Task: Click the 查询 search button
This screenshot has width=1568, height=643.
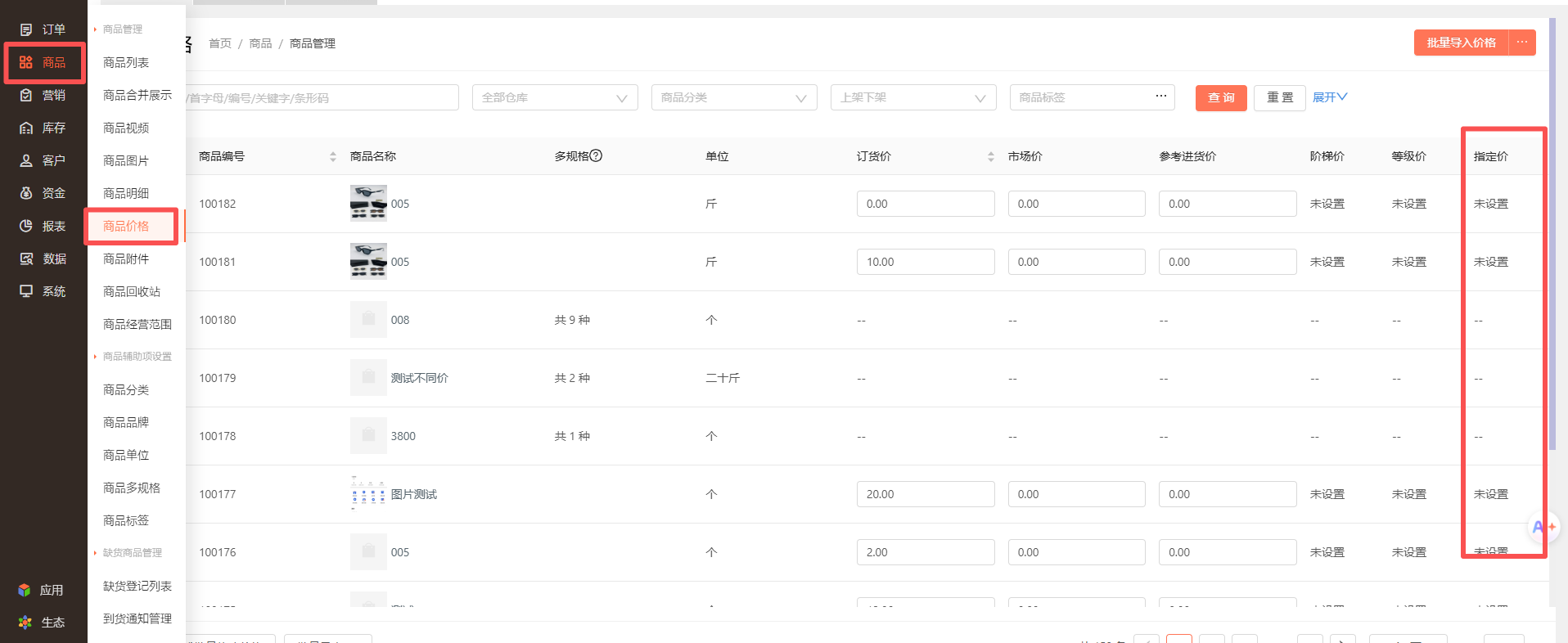Action: [x=1221, y=97]
